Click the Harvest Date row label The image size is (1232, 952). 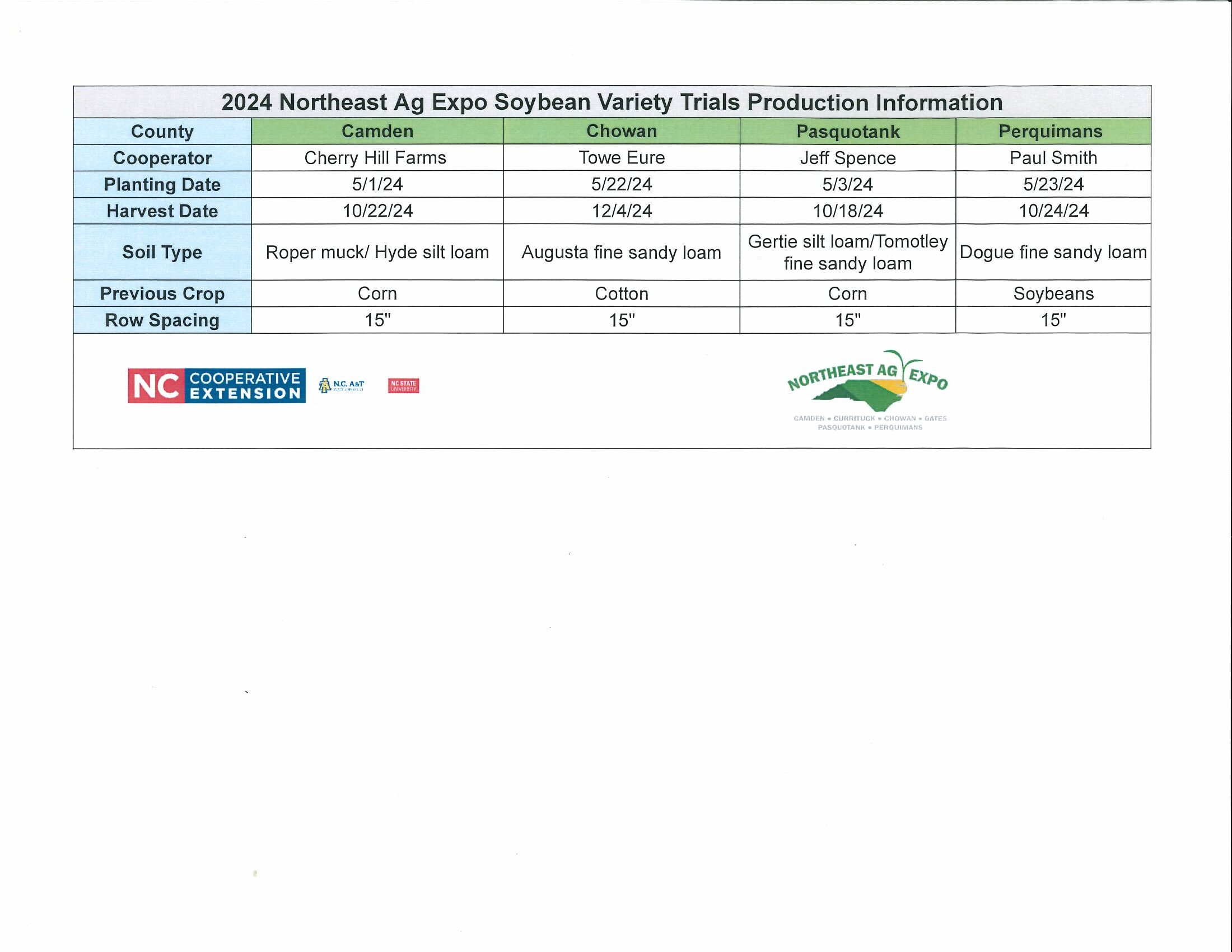click(x=162, y=211)
